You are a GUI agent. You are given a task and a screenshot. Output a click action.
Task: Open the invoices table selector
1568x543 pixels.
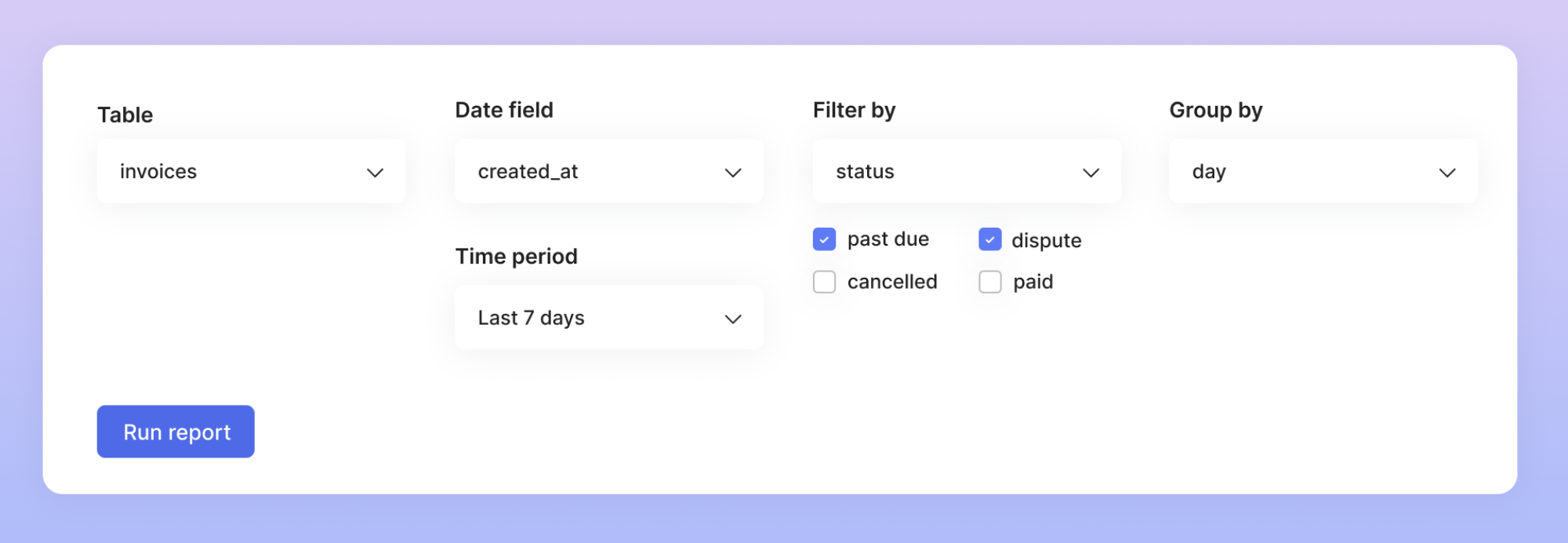point(251,172)
